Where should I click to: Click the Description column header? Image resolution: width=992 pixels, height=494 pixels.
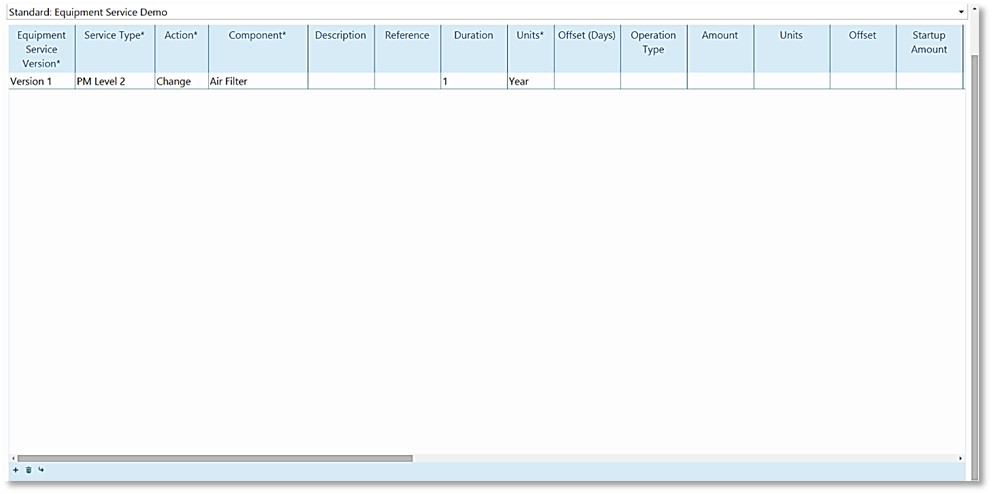click(341, 49)
